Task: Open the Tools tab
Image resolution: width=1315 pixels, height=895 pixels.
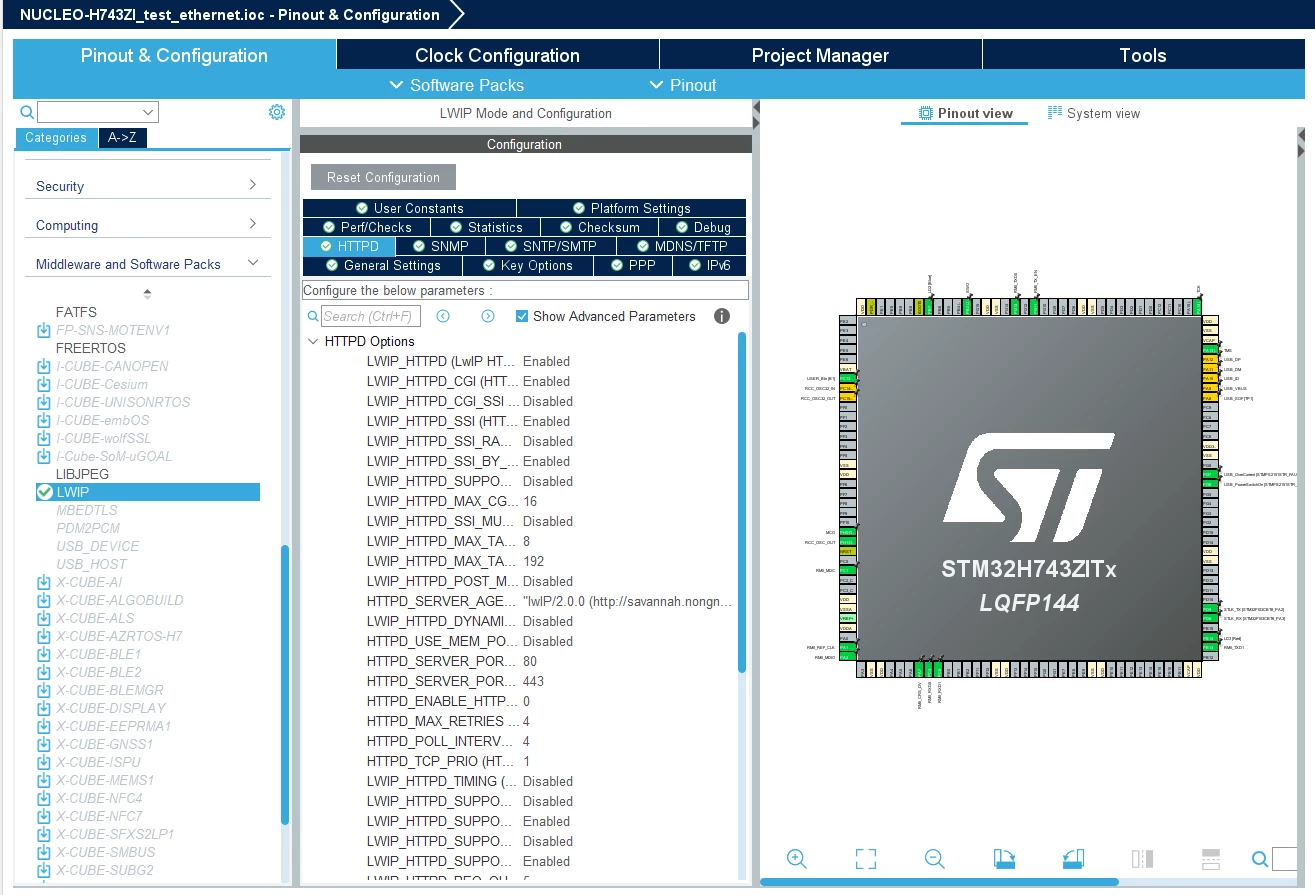Action: coord(1143,55)
